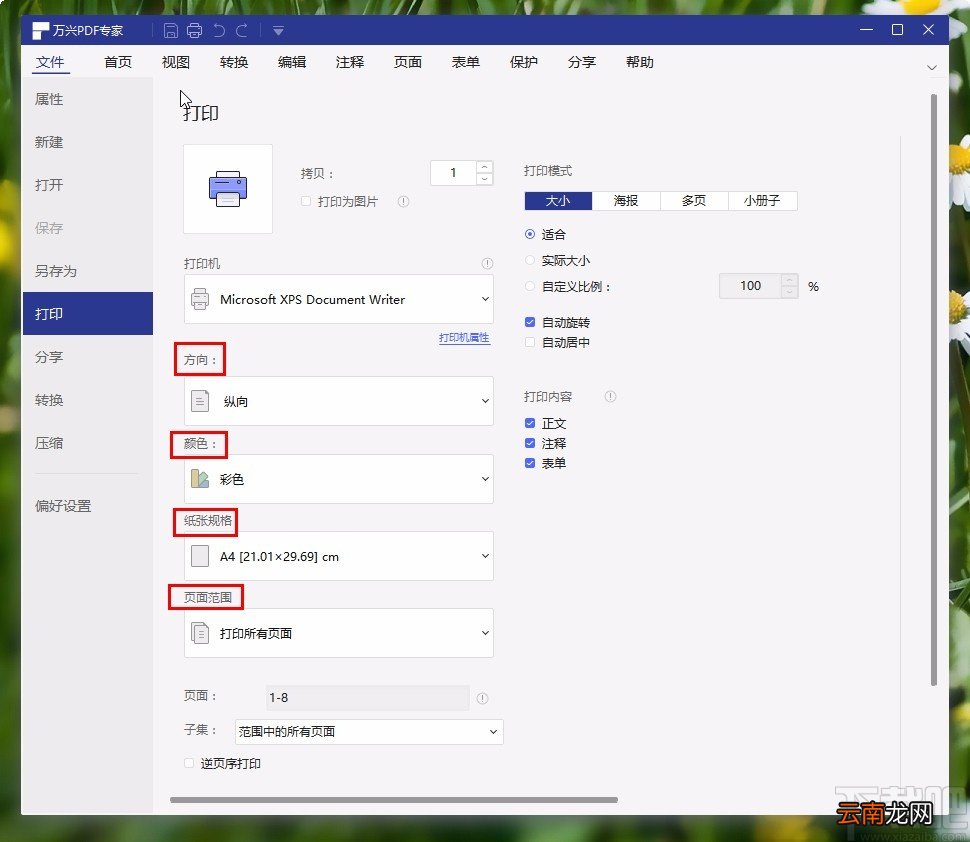Open the 编辑 menu tab
Screen dimensions: 970x842
292,62
